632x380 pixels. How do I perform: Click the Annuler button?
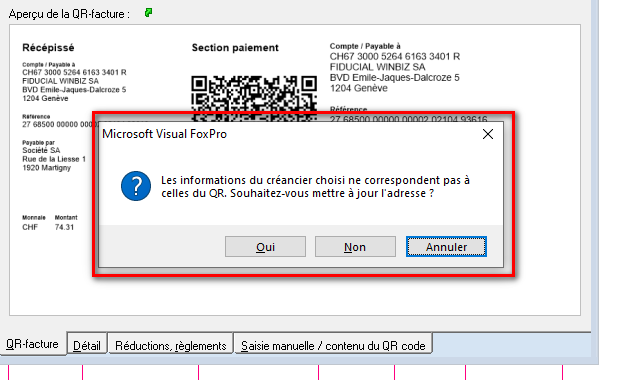click(446, 247)
